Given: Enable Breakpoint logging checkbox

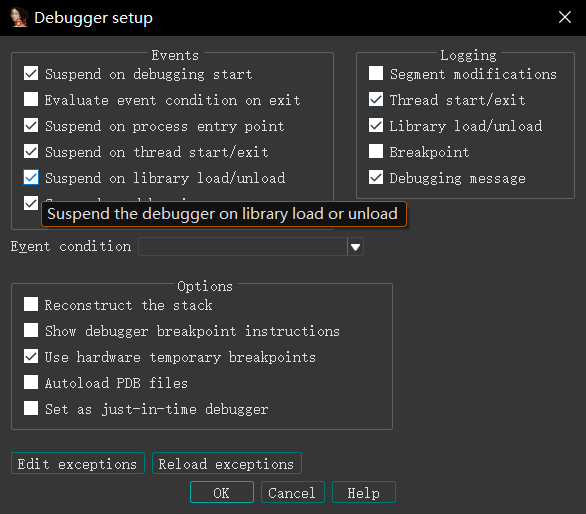Looking at the screenshot, I should tap(376, 151).
